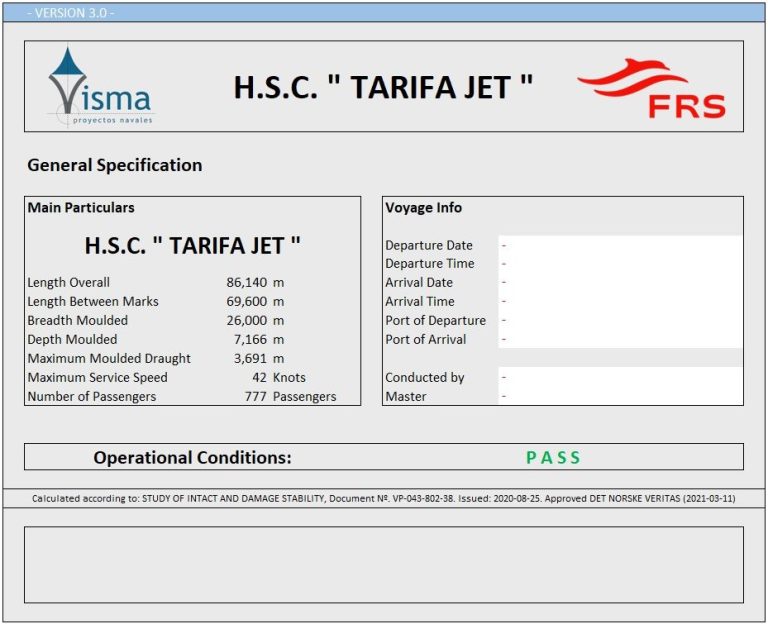The width and height of the screenshot is (768, 624).
Task: Click the Port of Arrival label
Action: (426, 339)
